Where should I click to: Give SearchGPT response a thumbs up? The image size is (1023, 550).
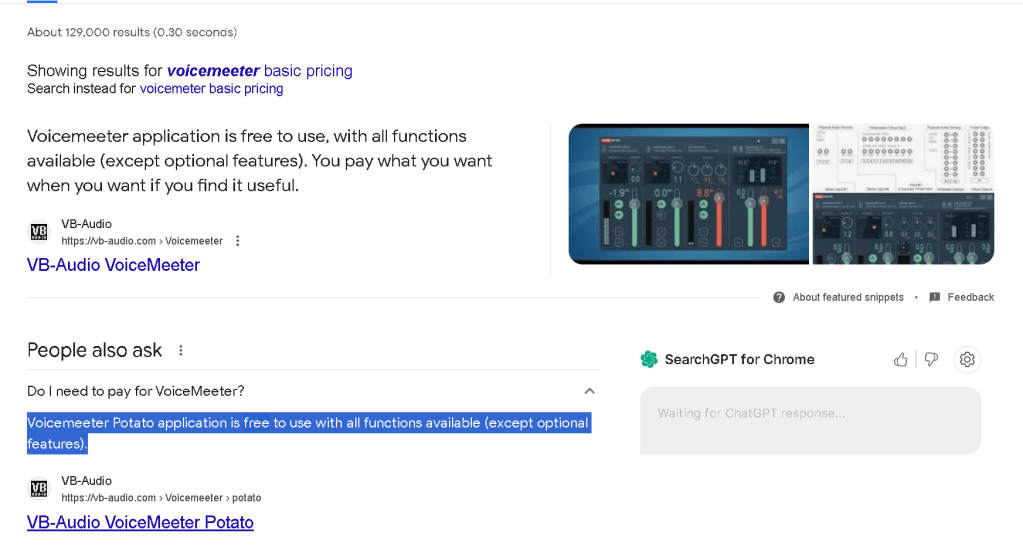pos(900,359)
